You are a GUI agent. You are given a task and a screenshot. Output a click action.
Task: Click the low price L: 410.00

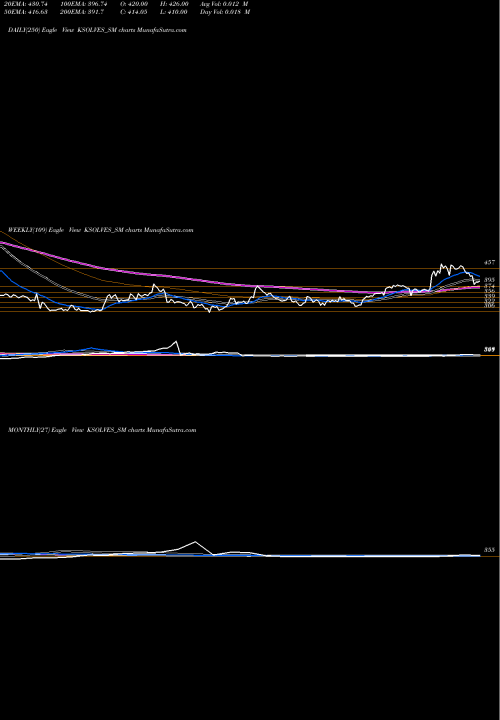[174, 12]
